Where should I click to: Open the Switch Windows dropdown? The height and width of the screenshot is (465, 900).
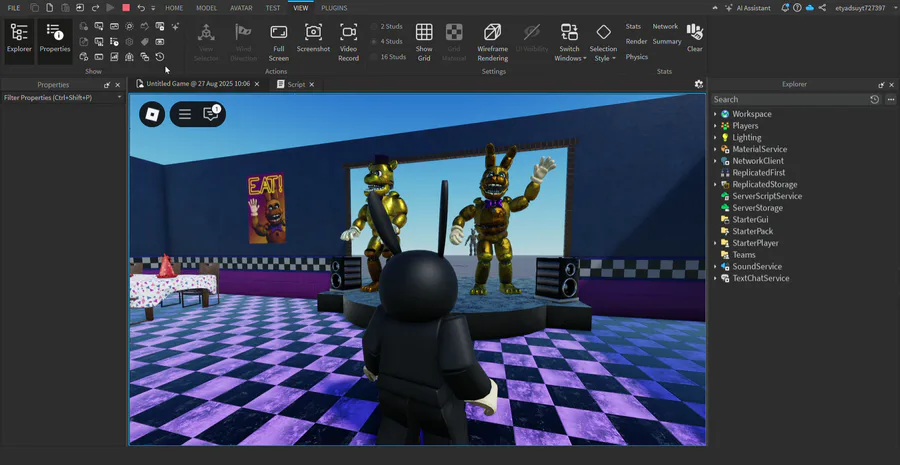pos(569,42)
